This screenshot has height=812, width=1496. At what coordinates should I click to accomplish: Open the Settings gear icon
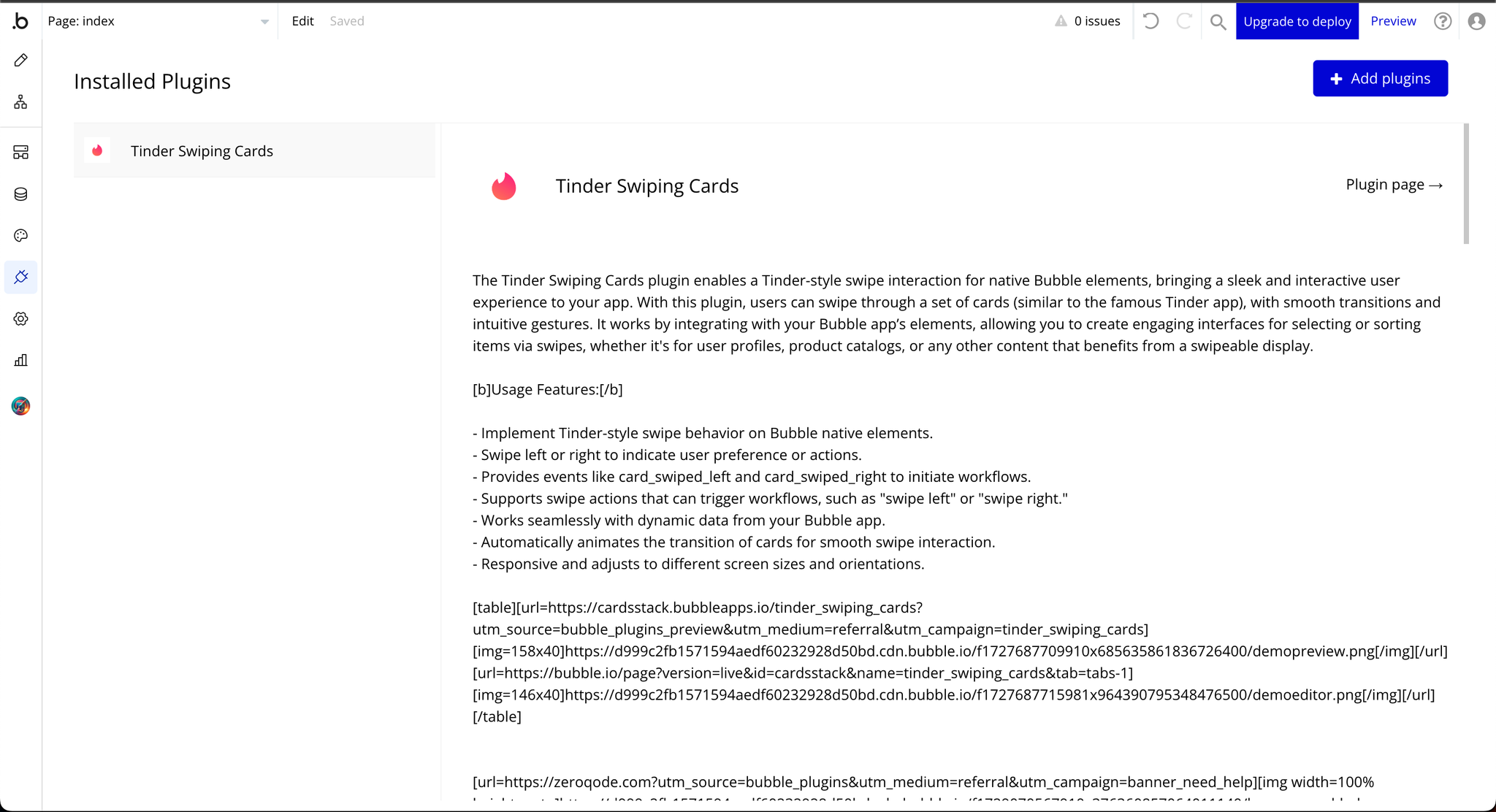click(x=20, y=318)
